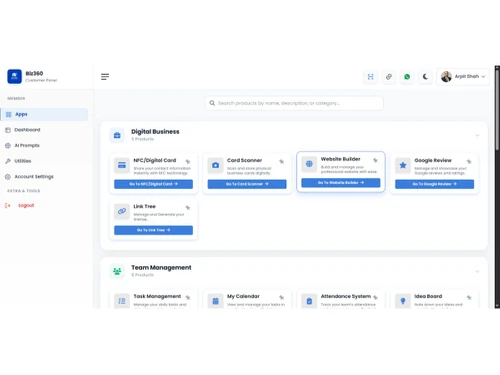This screenshot has width=500, height=375.
Task: Click the Attendance System clipboard icon
Action: (x=309, y=301)
